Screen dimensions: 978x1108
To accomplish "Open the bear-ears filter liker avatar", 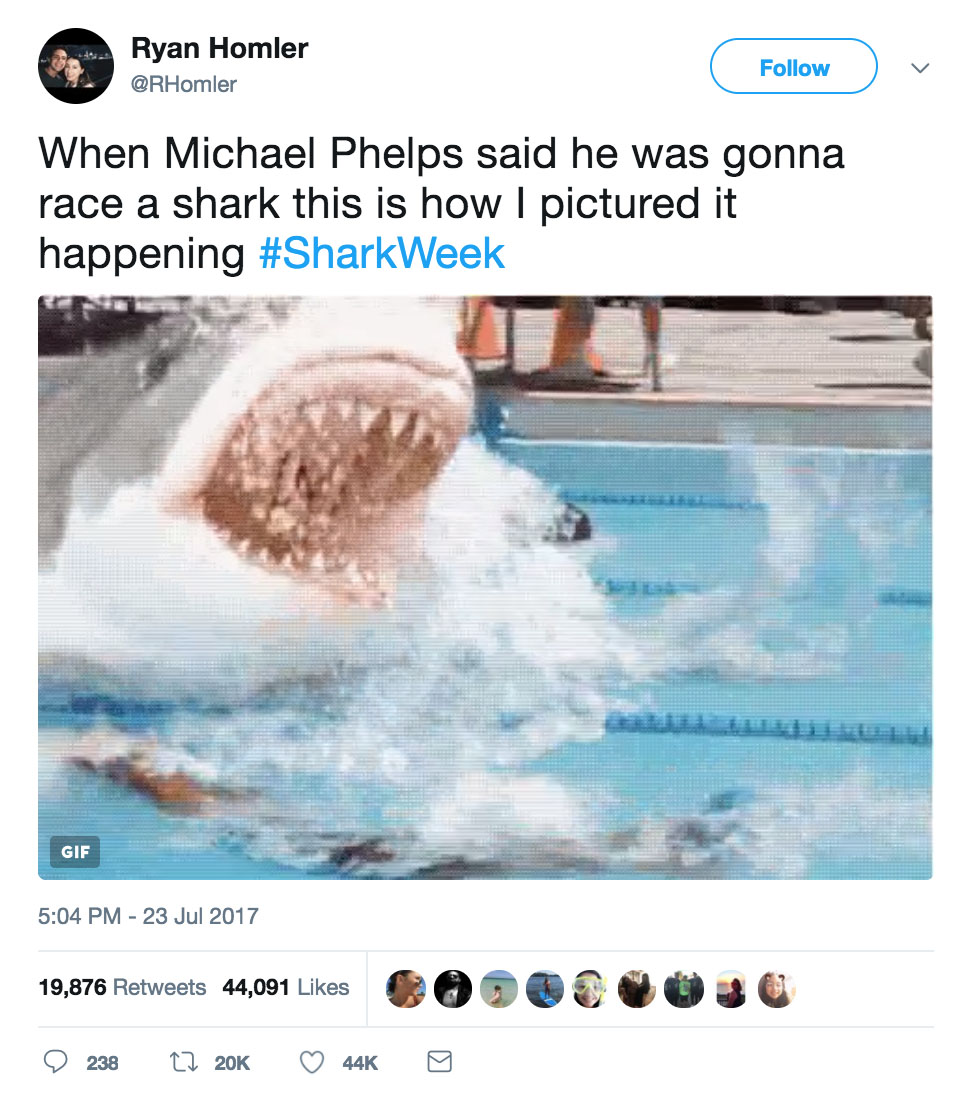I will (x=776, y=988).
